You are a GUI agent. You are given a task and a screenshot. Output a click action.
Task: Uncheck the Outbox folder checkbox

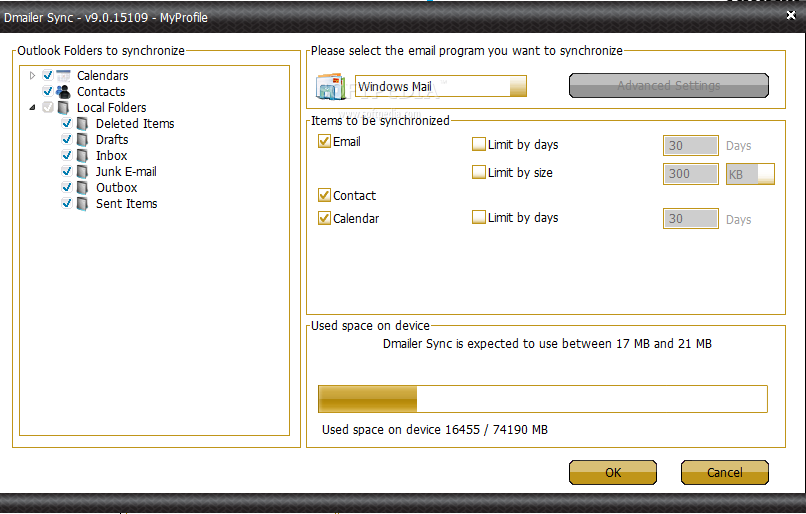pos(67,187)
